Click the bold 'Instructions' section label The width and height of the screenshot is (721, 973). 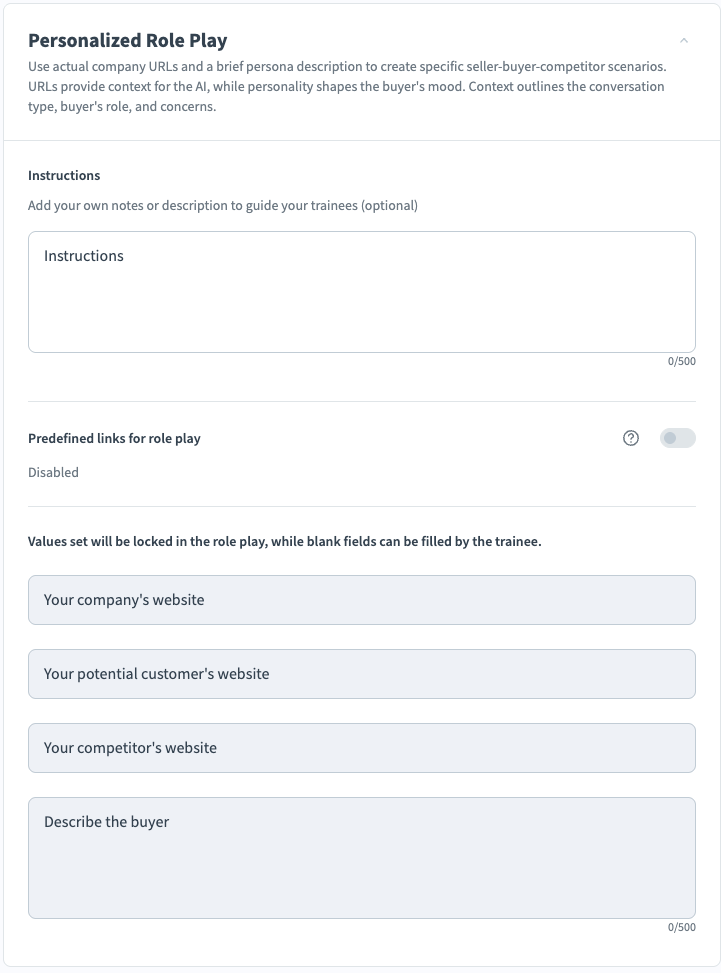pyautogui.click(x=64, y=175)
